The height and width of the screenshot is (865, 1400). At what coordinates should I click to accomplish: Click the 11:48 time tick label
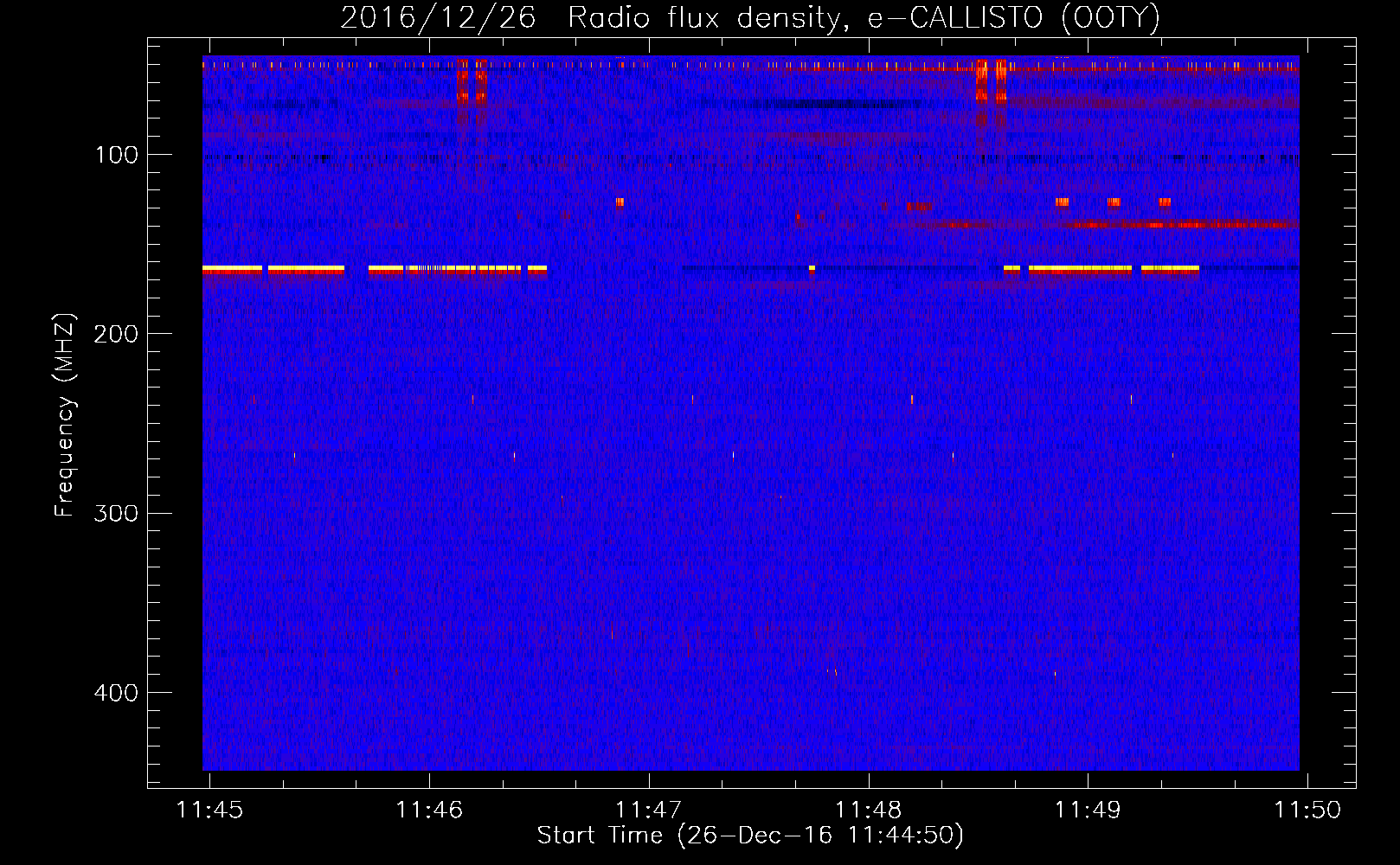868,810
